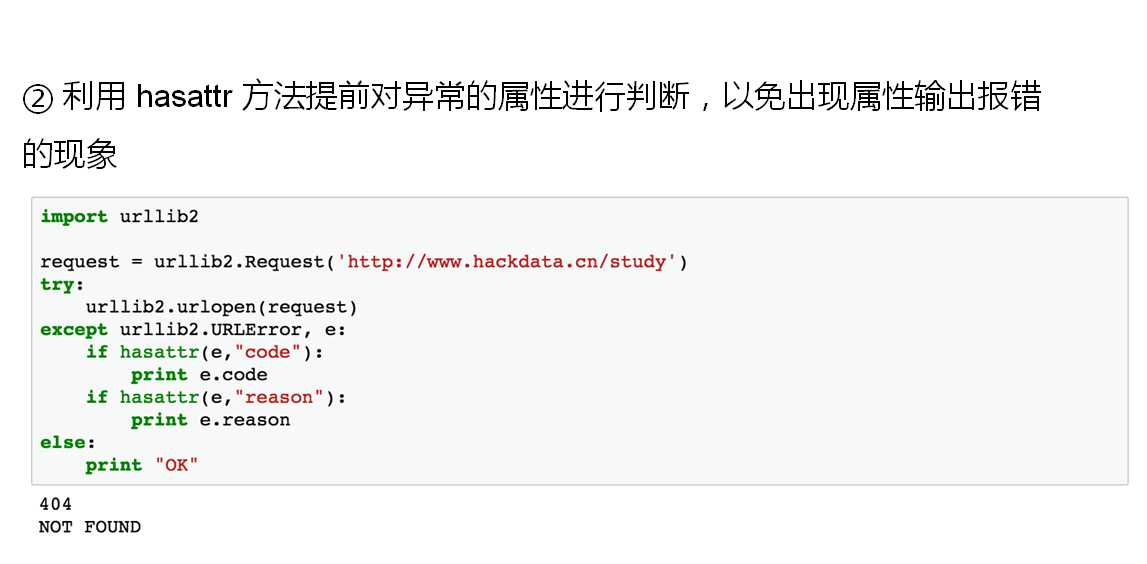
Task: Click the 404 output line
Action: (56, 504)
